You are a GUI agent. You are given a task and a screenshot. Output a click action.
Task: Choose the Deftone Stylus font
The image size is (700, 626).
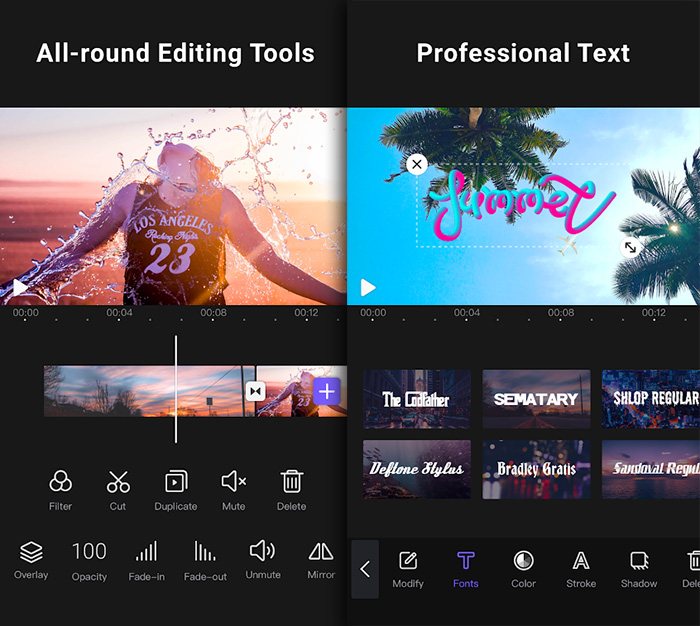[x=417, y=469]
